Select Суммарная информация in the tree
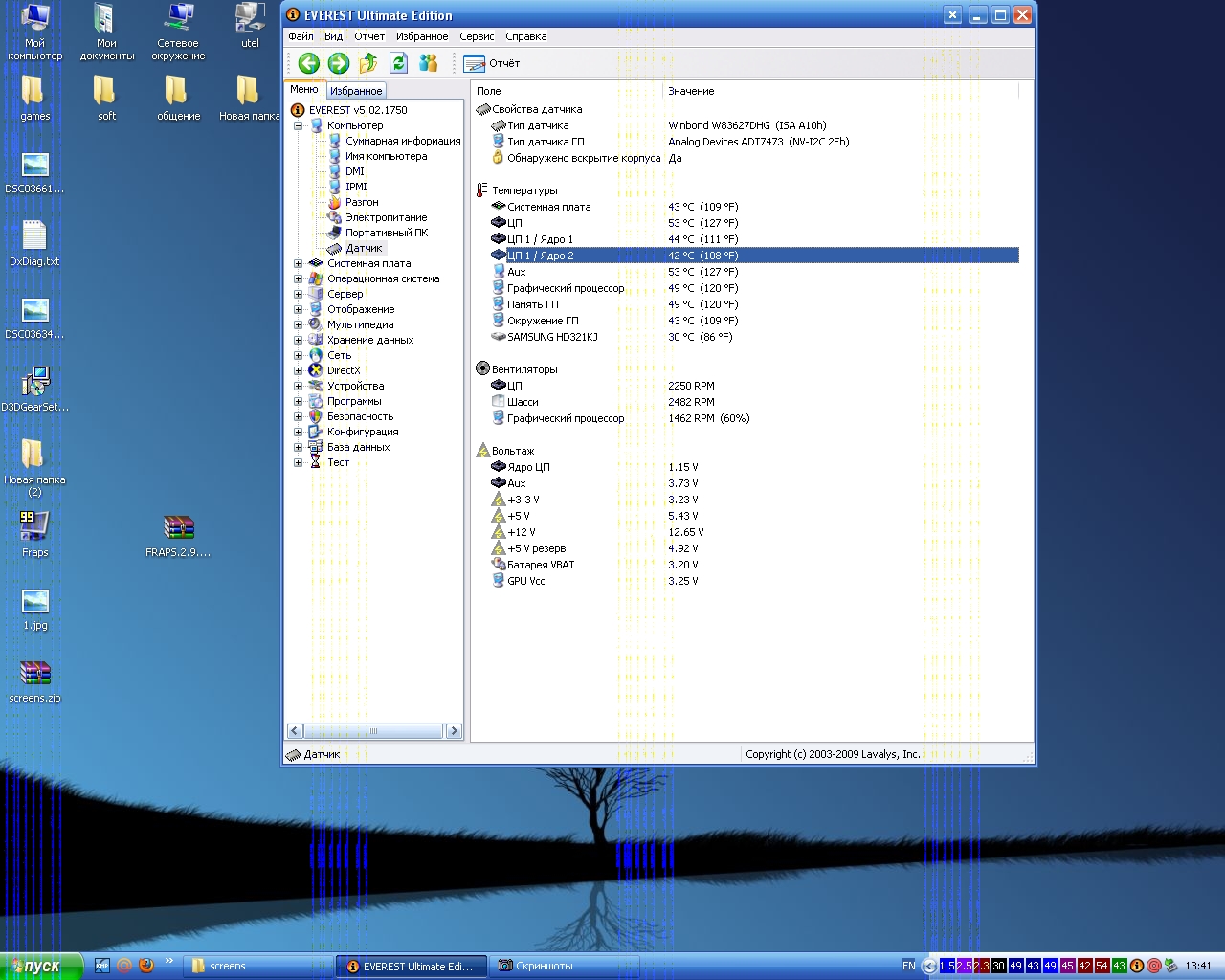Image resolution: width=1225 pixels, height=980 pixels. coord(403,141)
